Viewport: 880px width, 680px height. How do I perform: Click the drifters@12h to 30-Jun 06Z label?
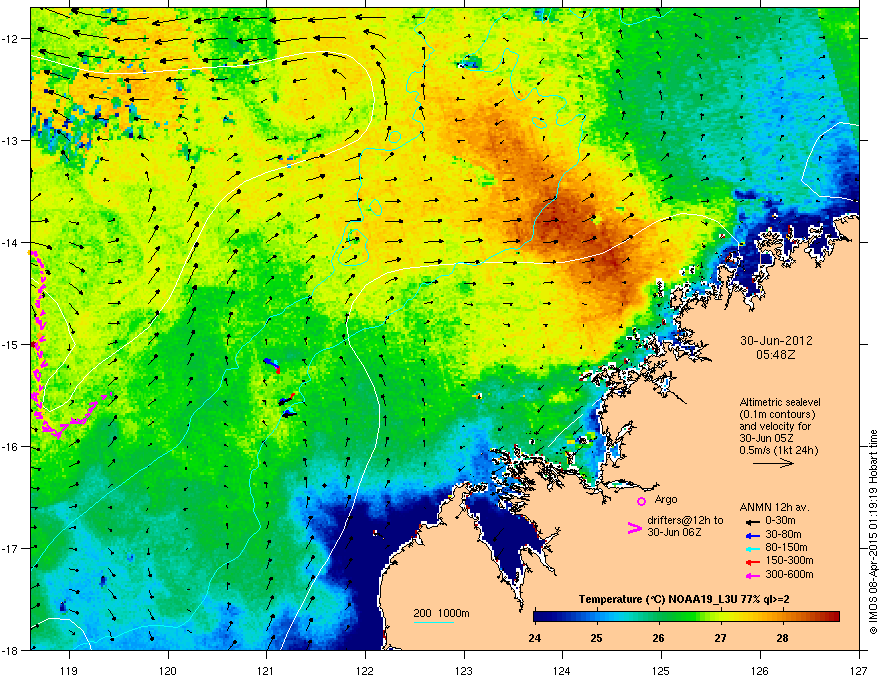tap(685, 526)
